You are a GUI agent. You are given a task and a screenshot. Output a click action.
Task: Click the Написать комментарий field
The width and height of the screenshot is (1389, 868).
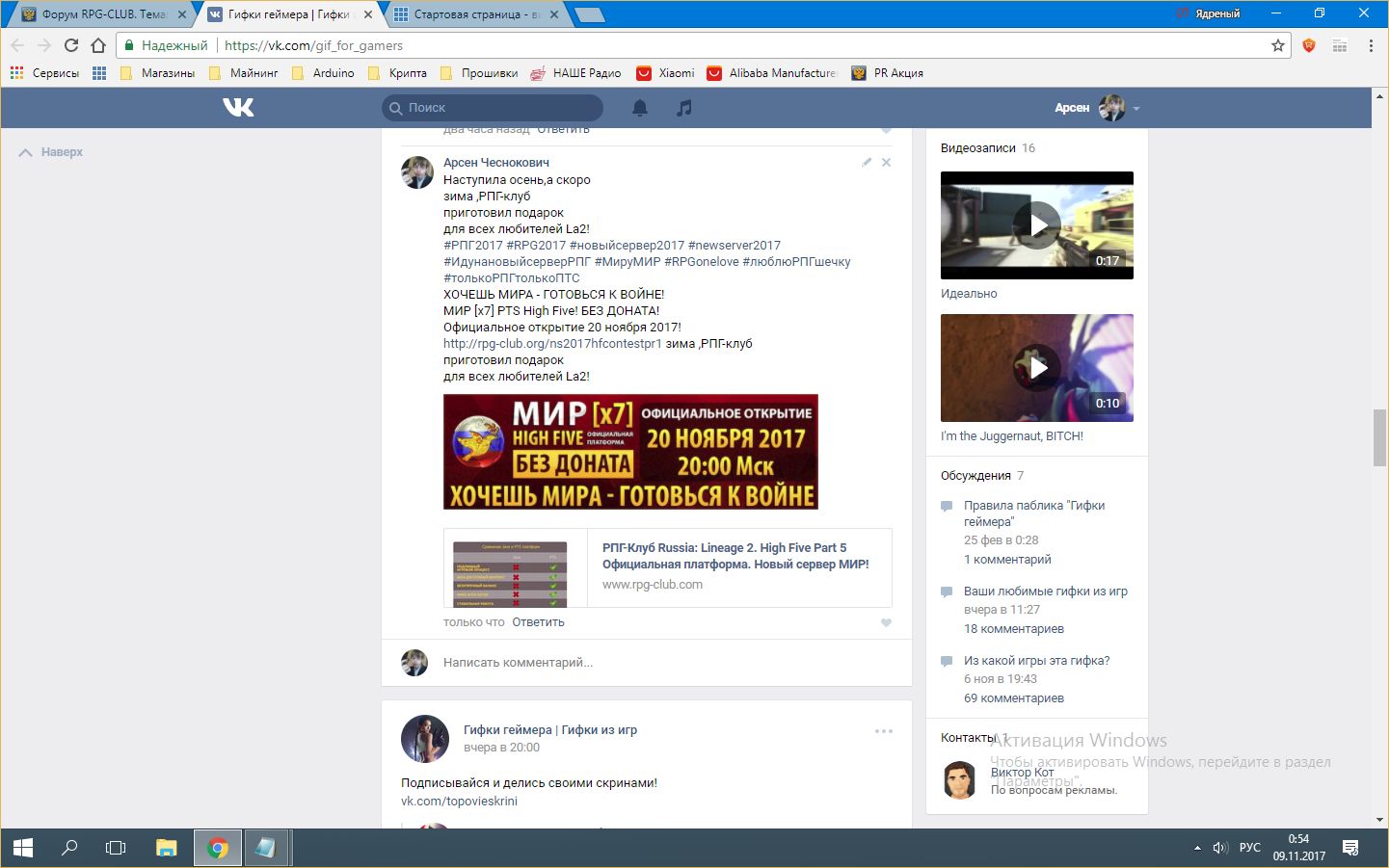pos(665,663)
